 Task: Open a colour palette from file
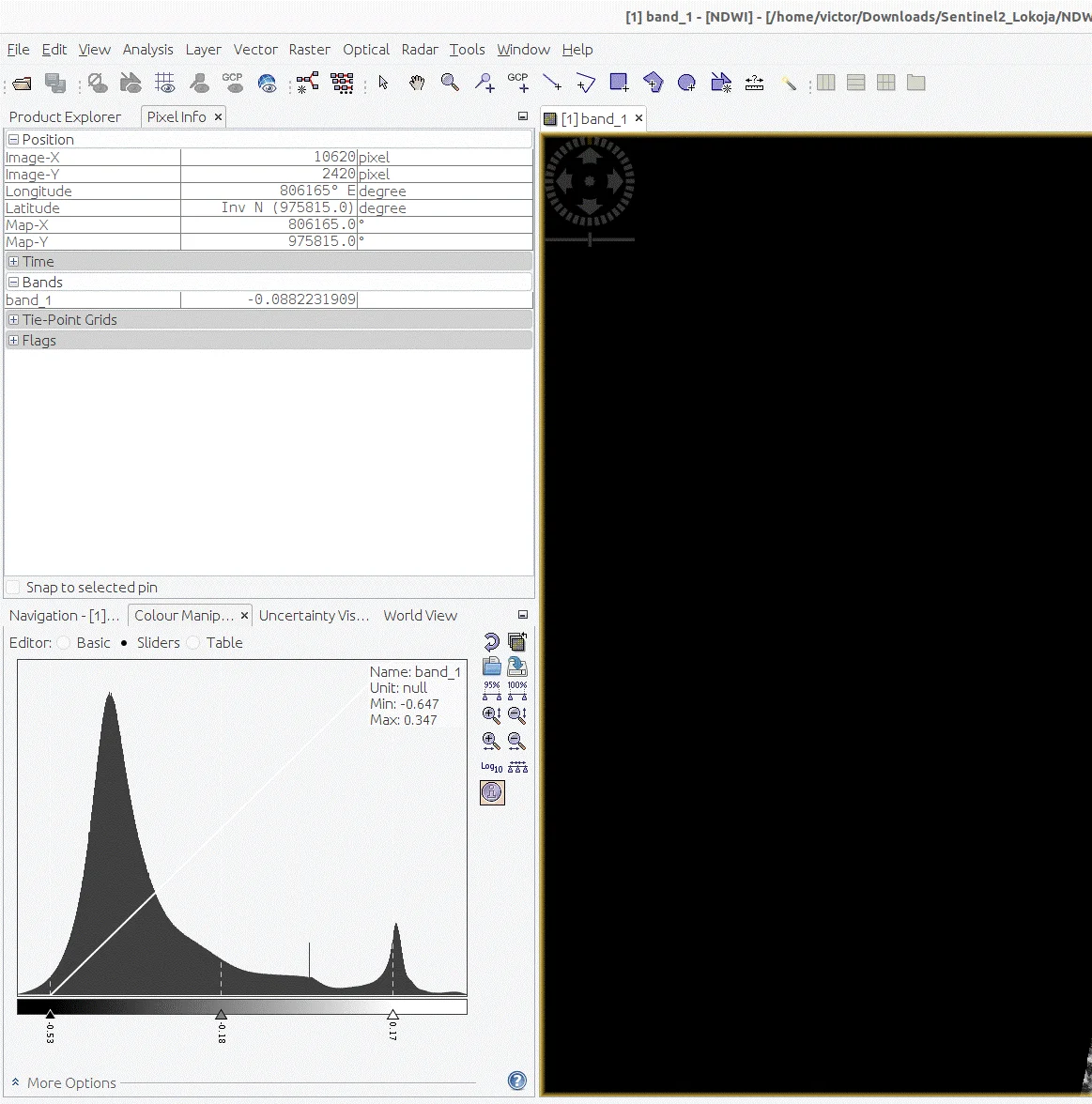(x=491, y=666)
